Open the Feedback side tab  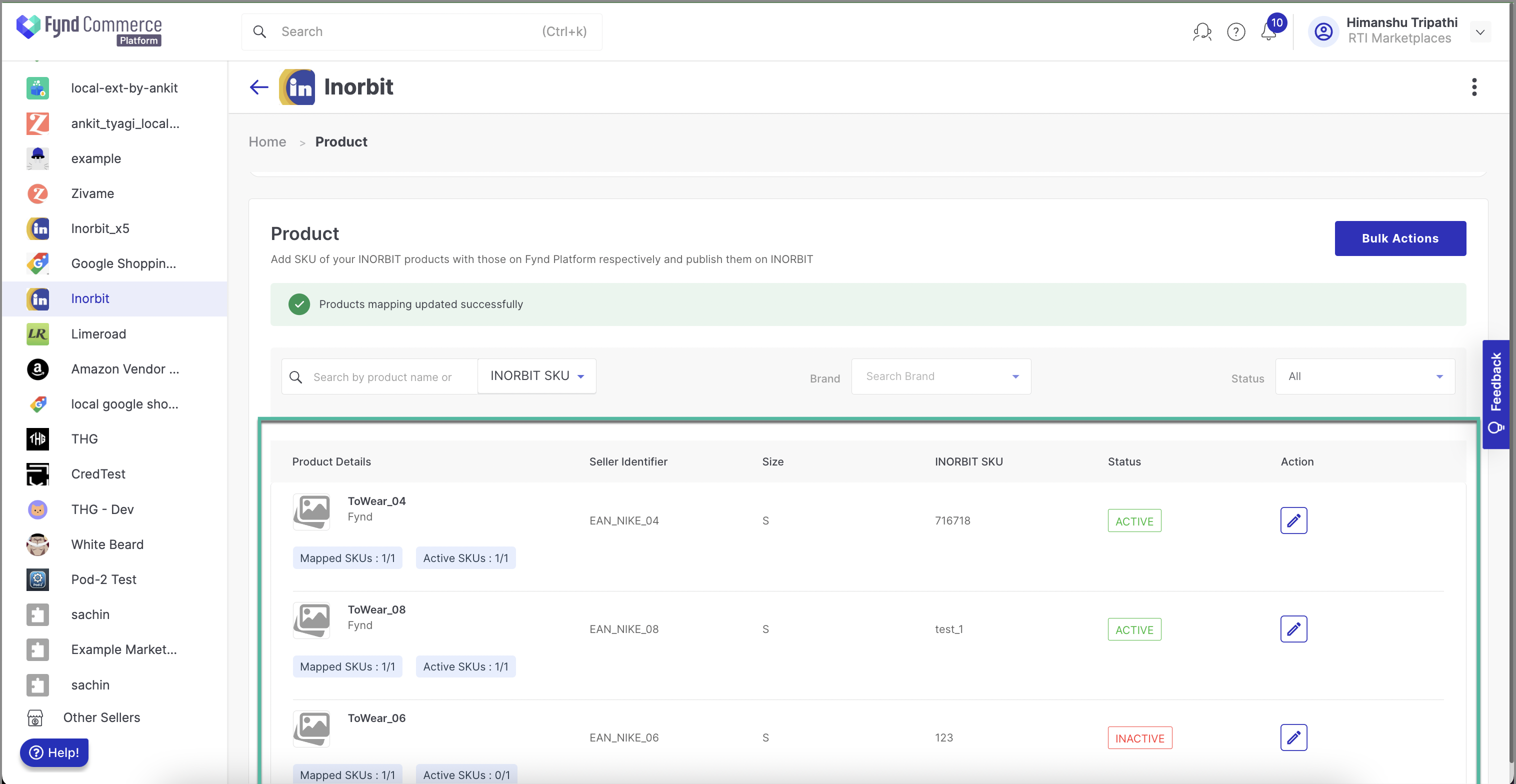coord(1496,394)
